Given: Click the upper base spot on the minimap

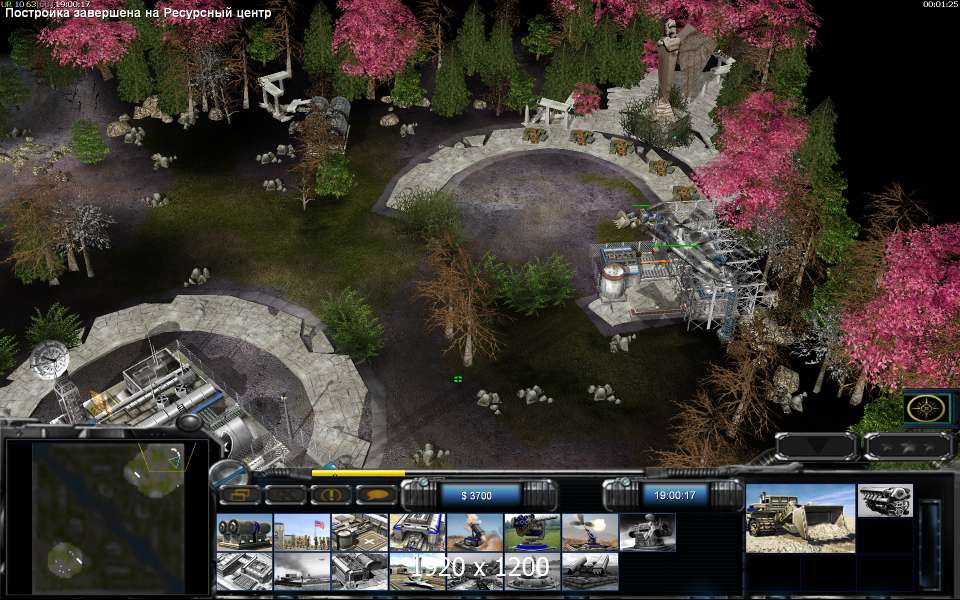Looking at the screenshot, I should pos(156,470).
